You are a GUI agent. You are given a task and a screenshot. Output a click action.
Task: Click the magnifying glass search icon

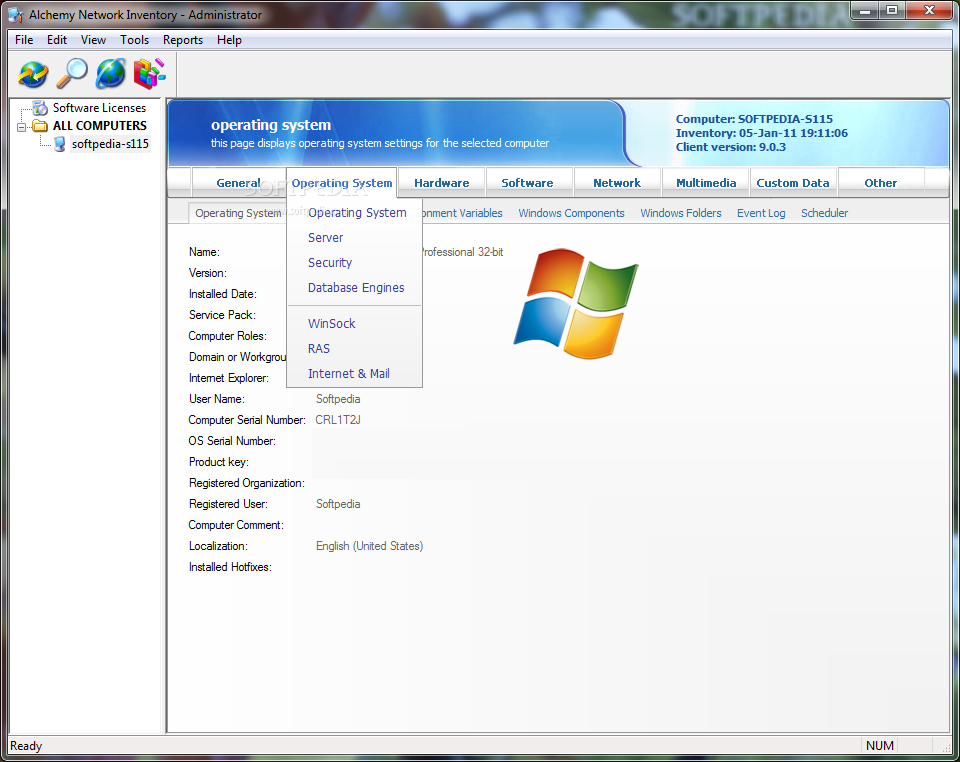click(x=72, y=74)
